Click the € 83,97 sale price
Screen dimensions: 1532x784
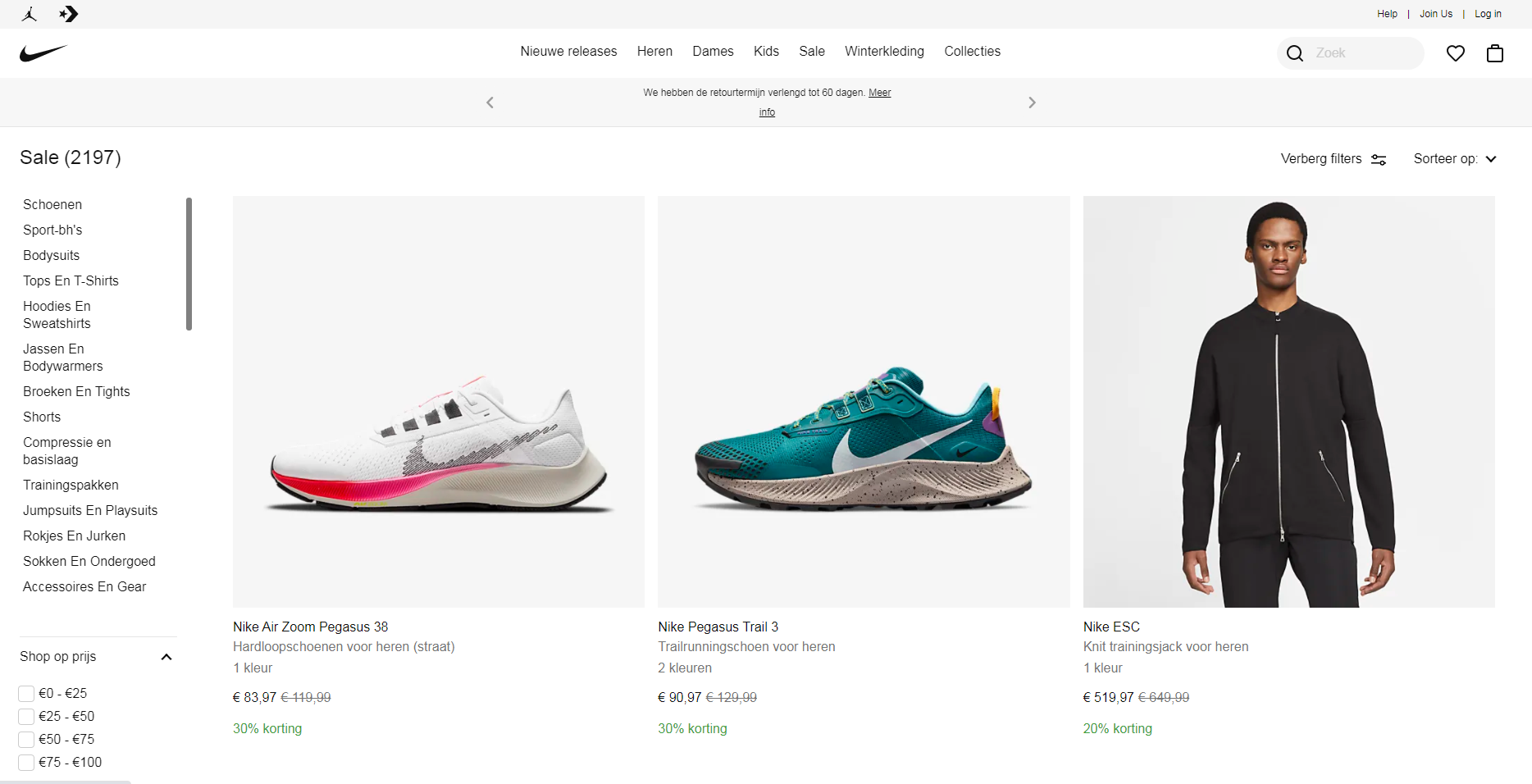pos(254,698)
